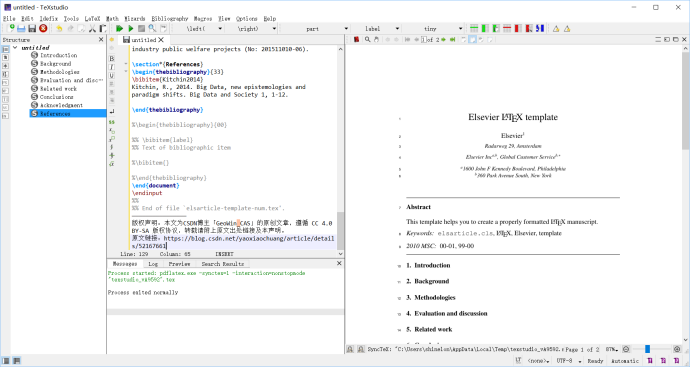Open the 87% zoom dropdown in viewer

pyautogui.click(x=612, y=349)
